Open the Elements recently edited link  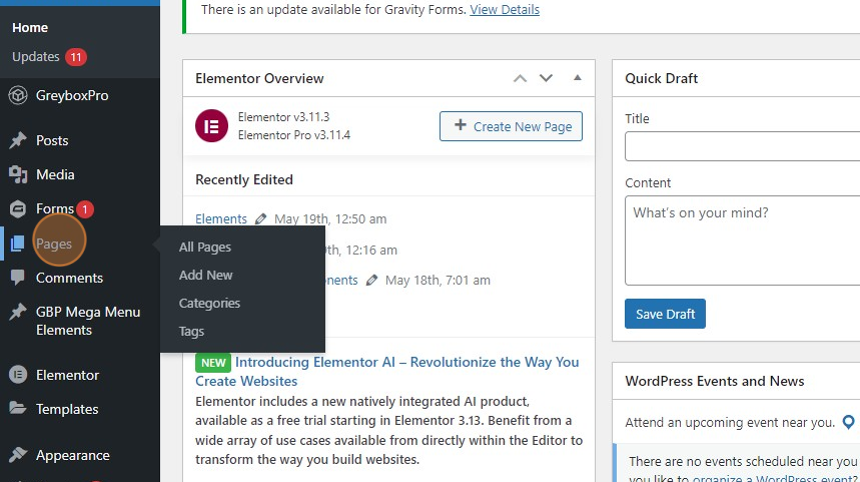click(x=221, y=219)
